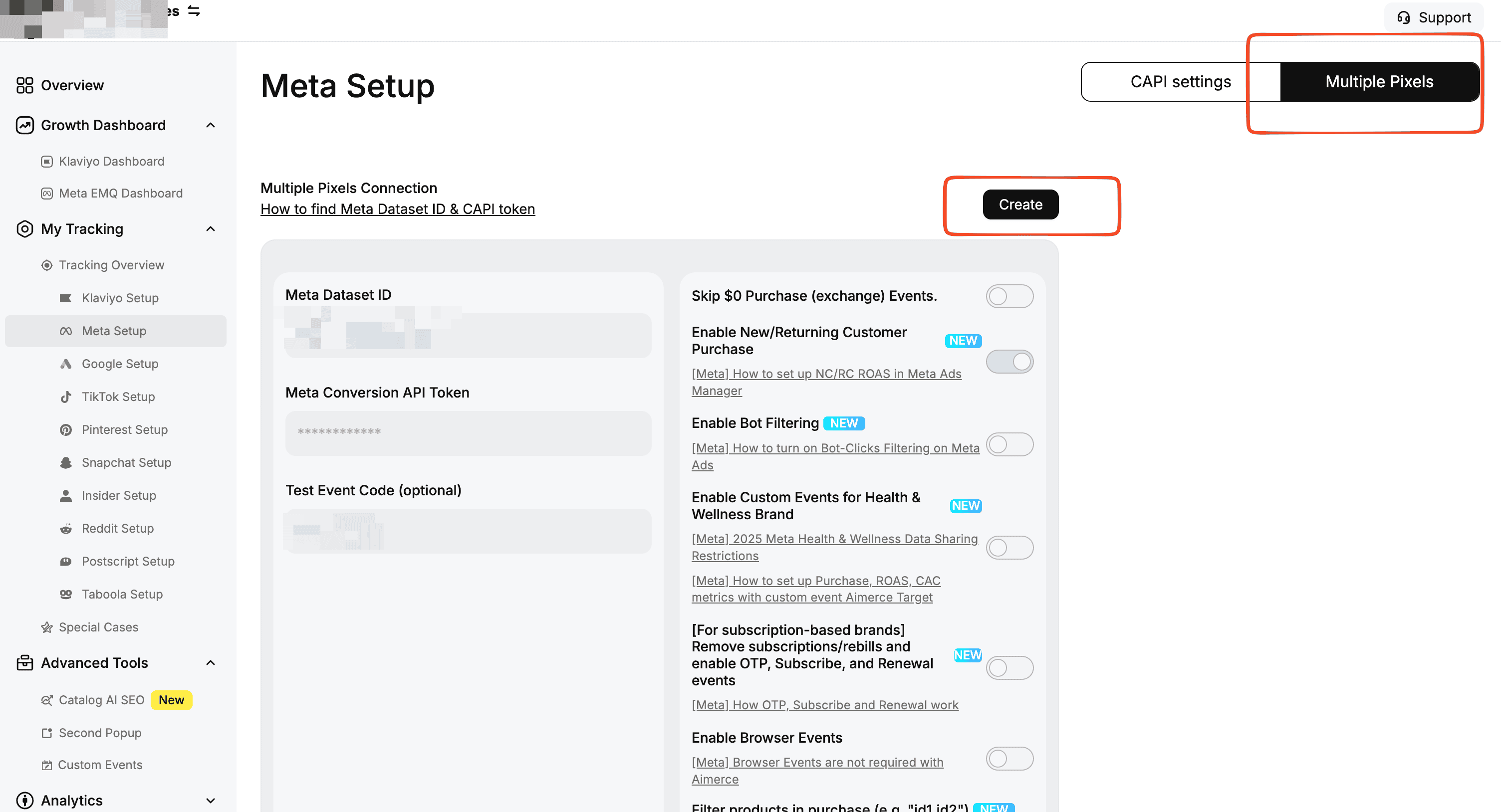Toggle Enable New/Returning Customer Purchase switch

[x=1009, y=362]
